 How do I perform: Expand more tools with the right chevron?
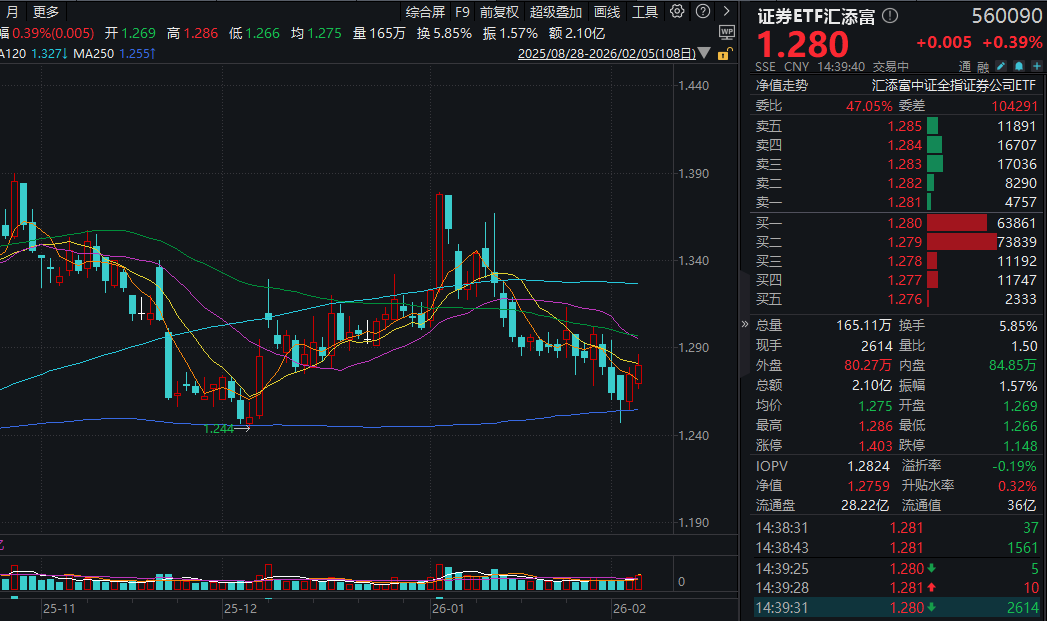tap(728, 10)
